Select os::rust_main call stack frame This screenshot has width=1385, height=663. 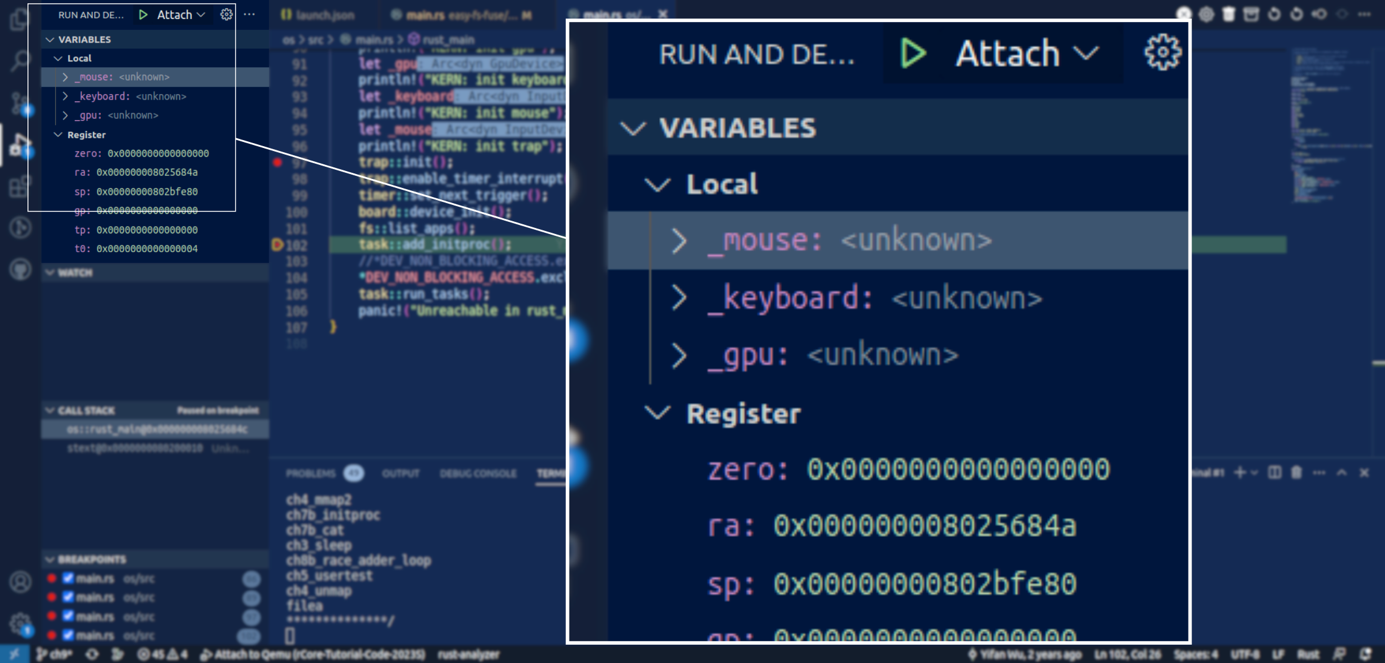click(x=155, y=429)
